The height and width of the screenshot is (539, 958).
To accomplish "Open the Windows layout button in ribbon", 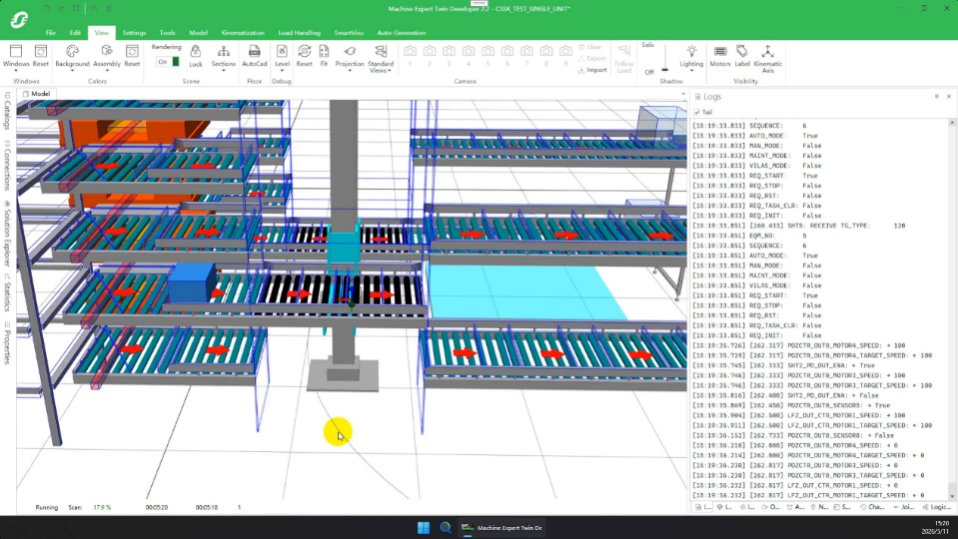I will pyautogui.click(x=16, y=55).
